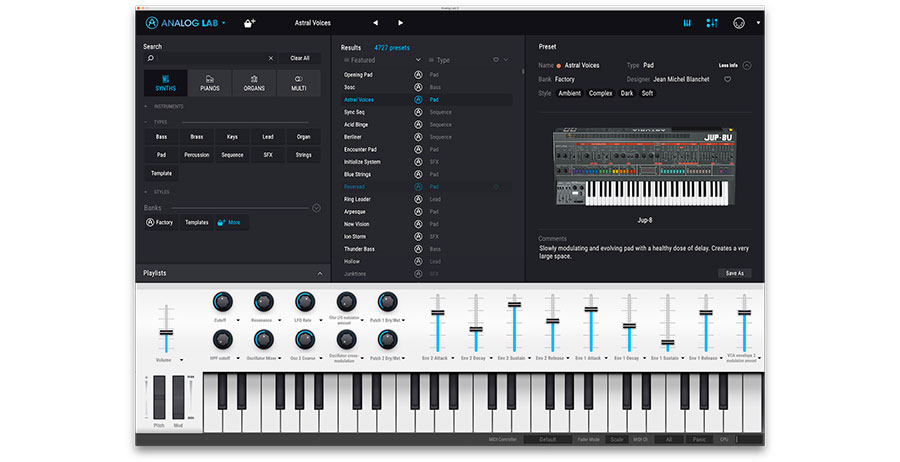Filter by Percussion type
Viewport: 900px width, 462px height.
point(197,155)
